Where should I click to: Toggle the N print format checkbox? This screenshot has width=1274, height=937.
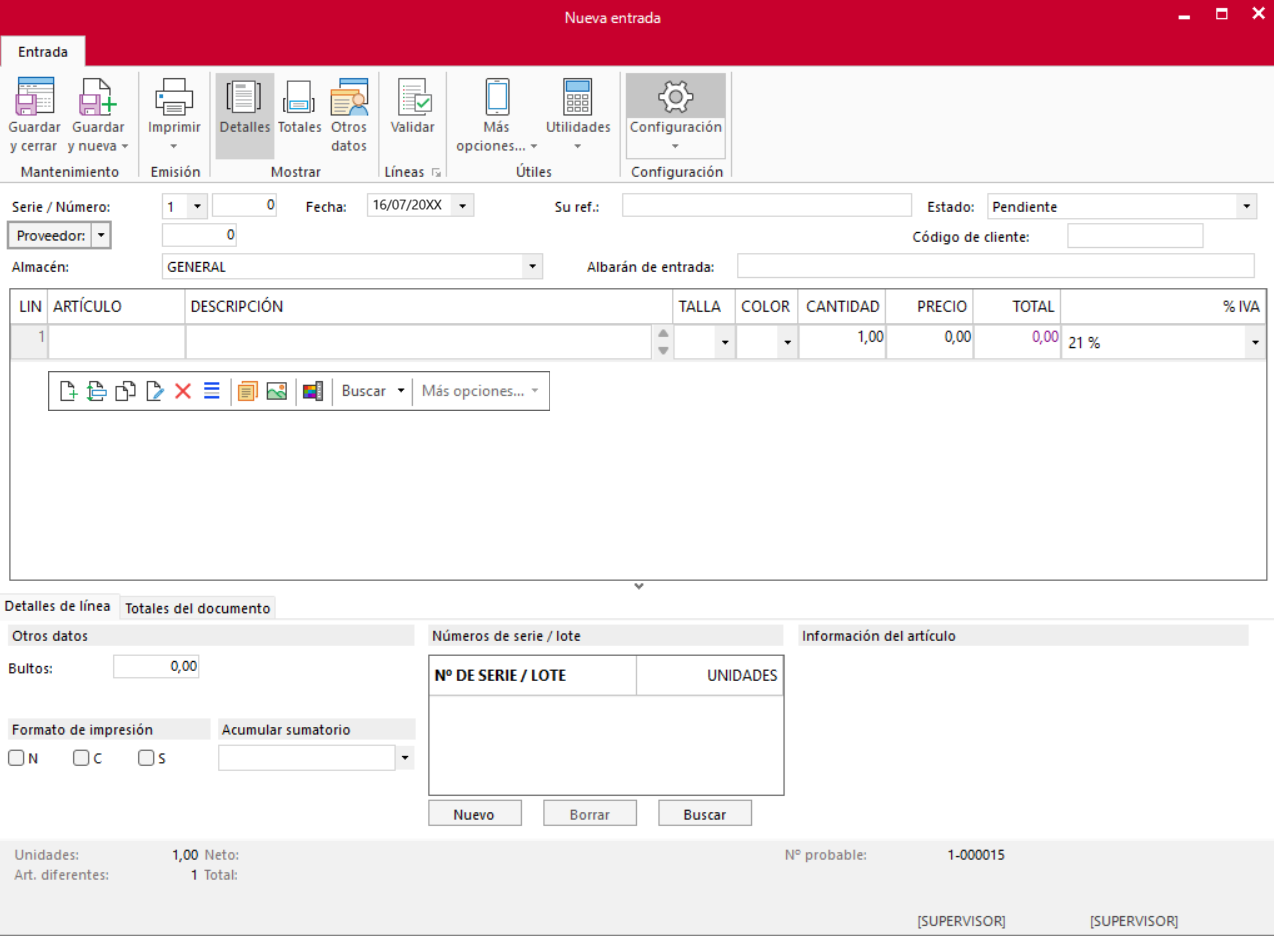pos(16,758)
